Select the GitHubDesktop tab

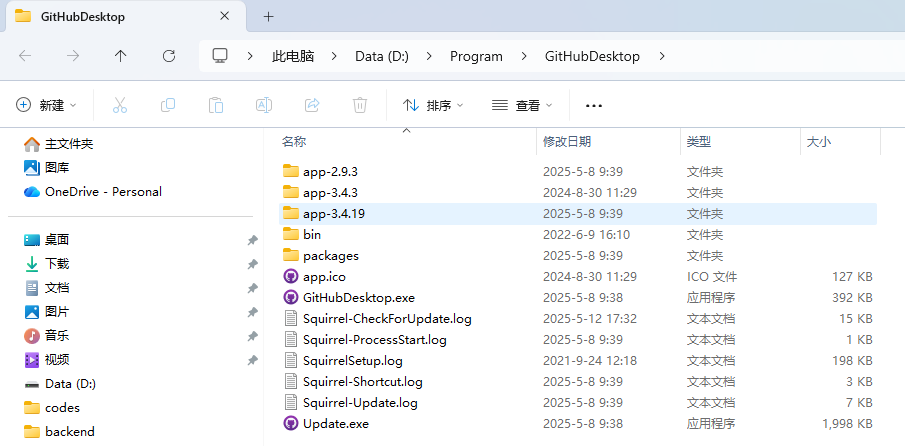(x=110, y=16)
